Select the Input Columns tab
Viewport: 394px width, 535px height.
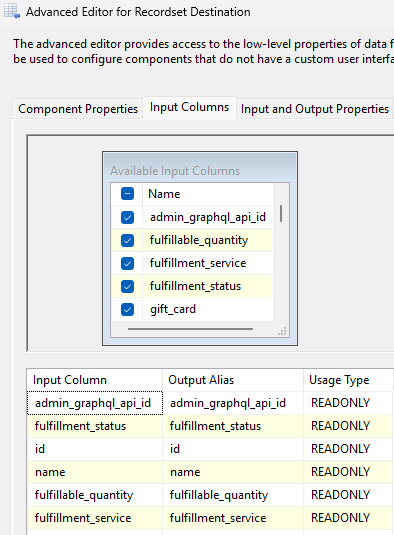point(189,107)
